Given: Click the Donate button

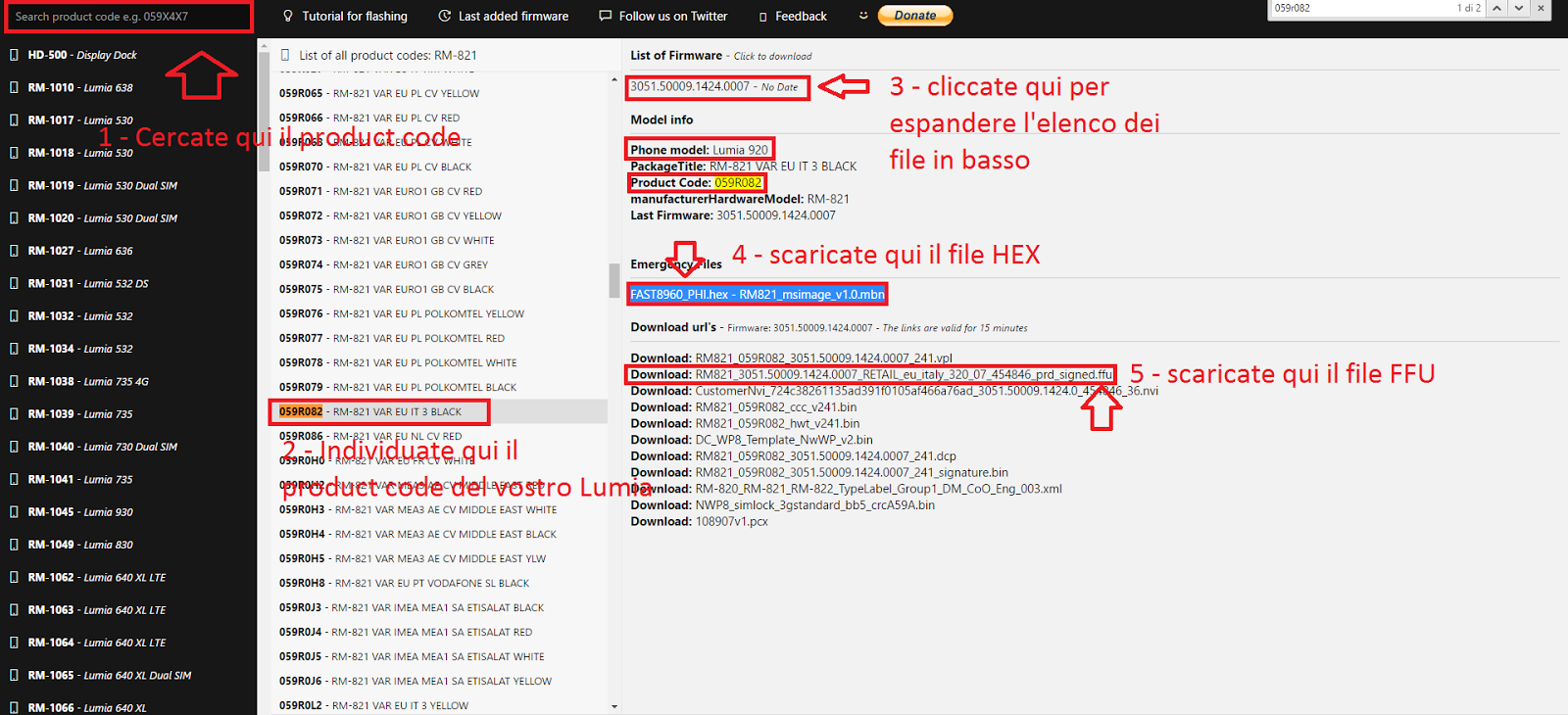Looking at the screenshot, I should point(915,15).
